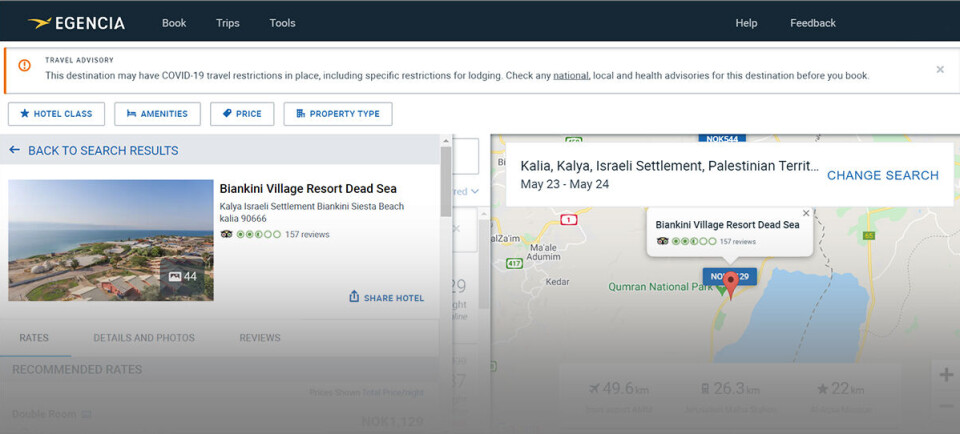Select the Rates tab
This screenshot has height=434, width=960.
[x=34, y=338]
